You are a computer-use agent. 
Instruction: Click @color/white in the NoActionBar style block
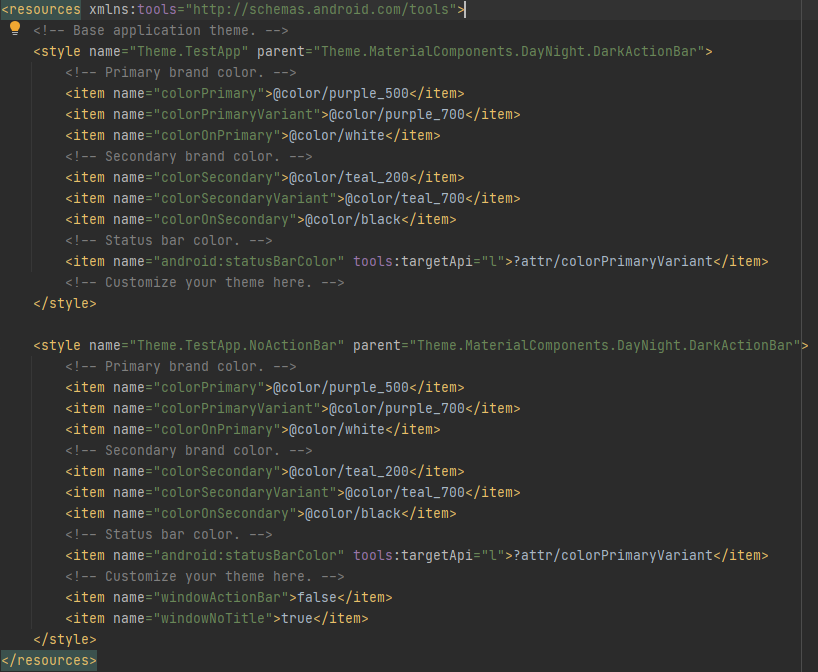click(337, 429)
